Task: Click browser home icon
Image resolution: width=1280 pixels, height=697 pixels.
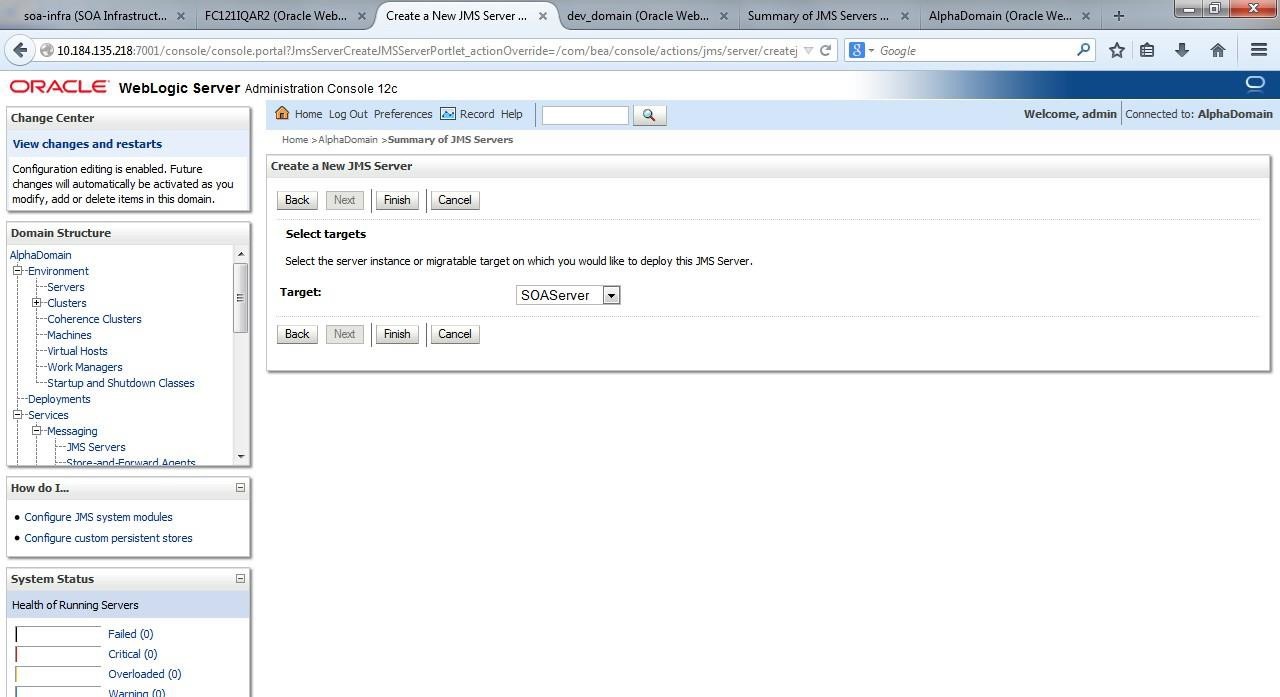Action: coord(1217,50)
